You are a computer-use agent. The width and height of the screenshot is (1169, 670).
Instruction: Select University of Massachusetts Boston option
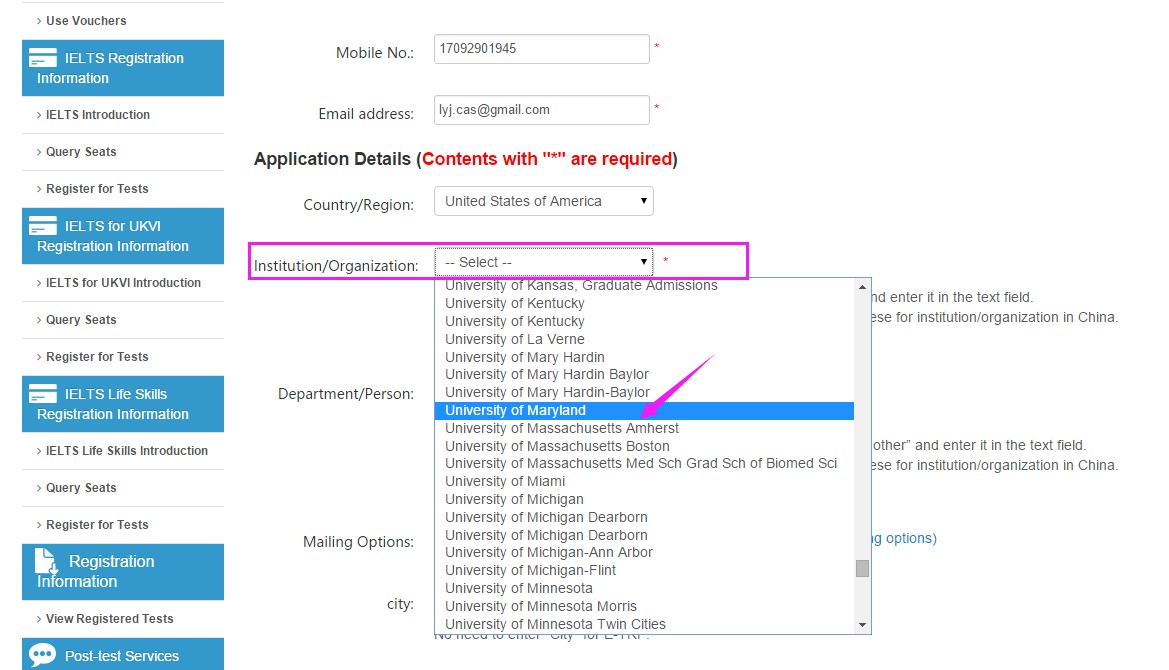[644, 446]
